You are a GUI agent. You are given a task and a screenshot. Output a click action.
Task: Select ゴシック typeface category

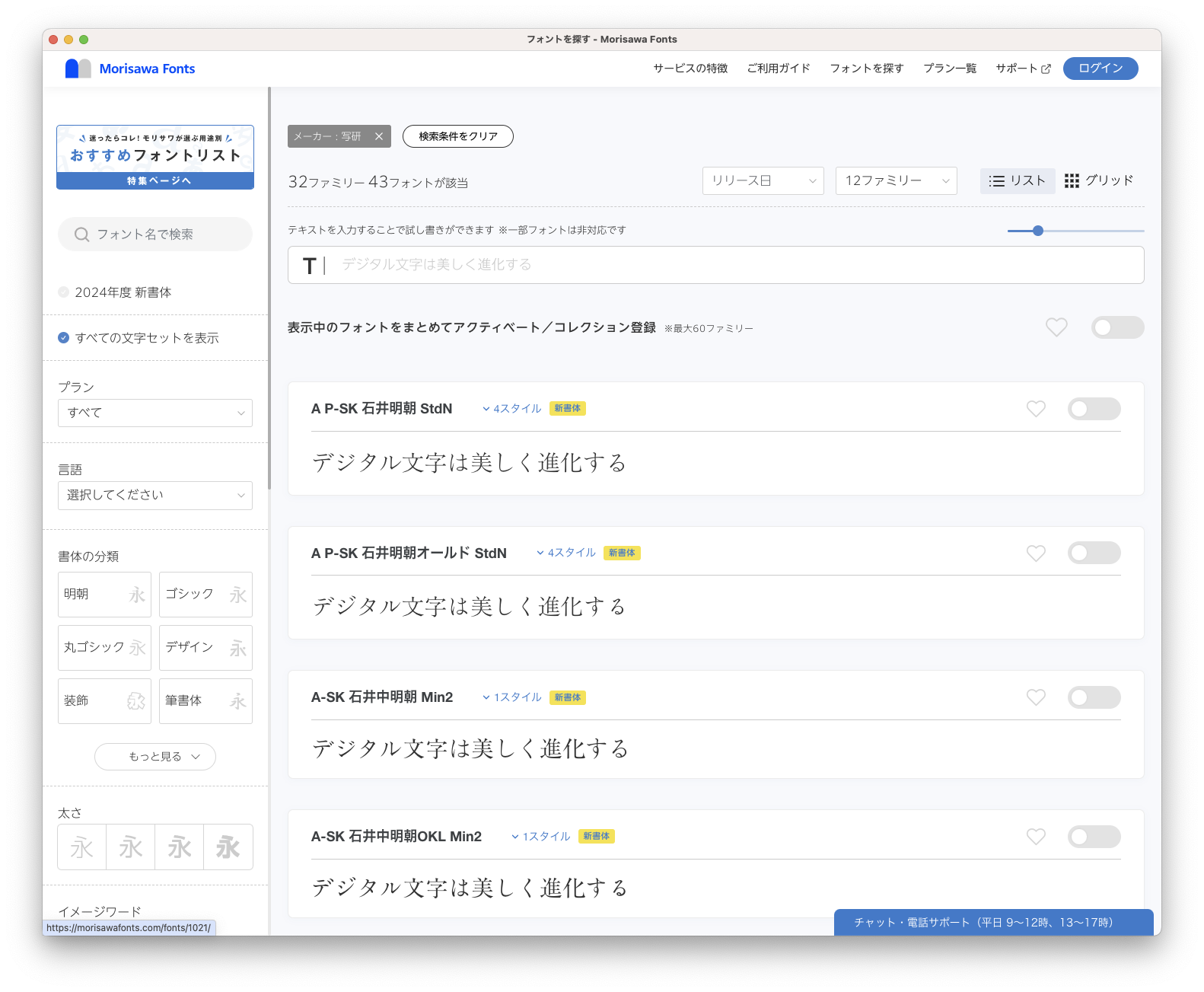(205, 595)
